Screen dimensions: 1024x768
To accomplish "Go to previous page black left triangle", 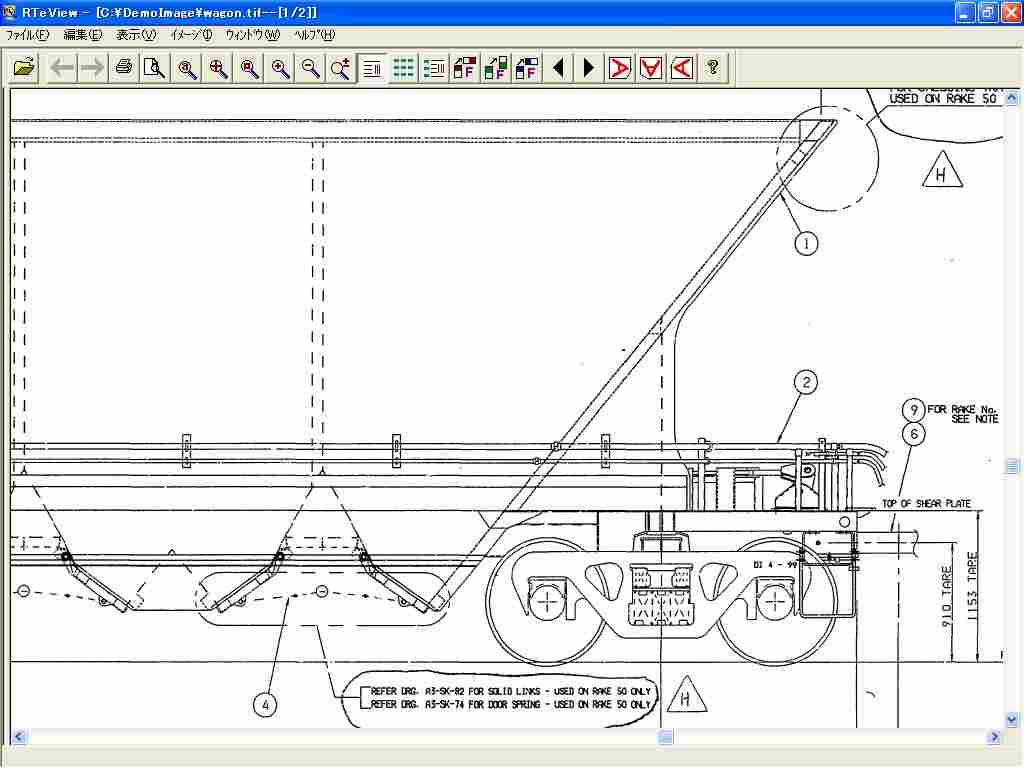I will pos(558,67).
